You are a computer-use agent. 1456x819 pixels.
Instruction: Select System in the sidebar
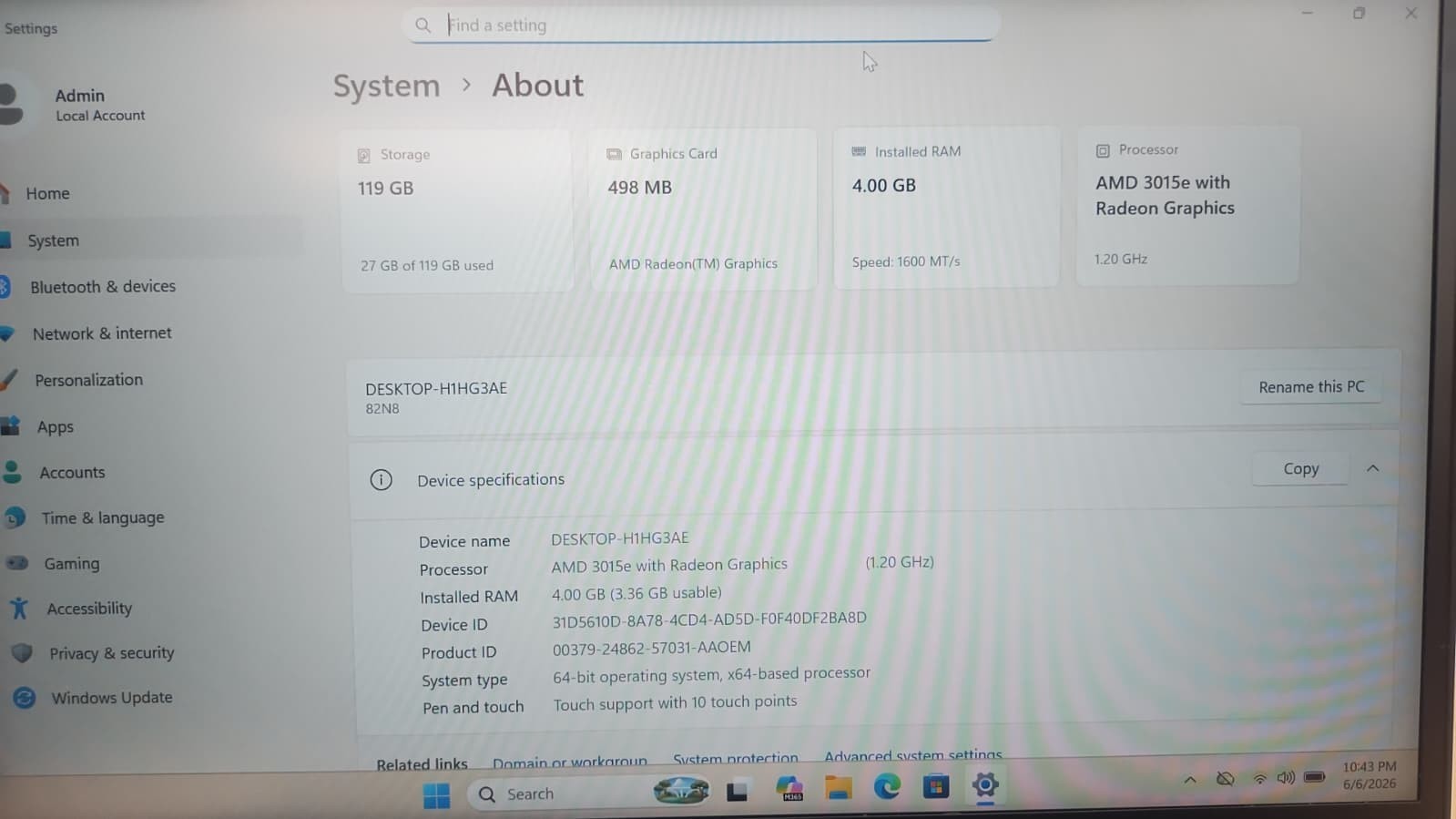coord(53,241)
